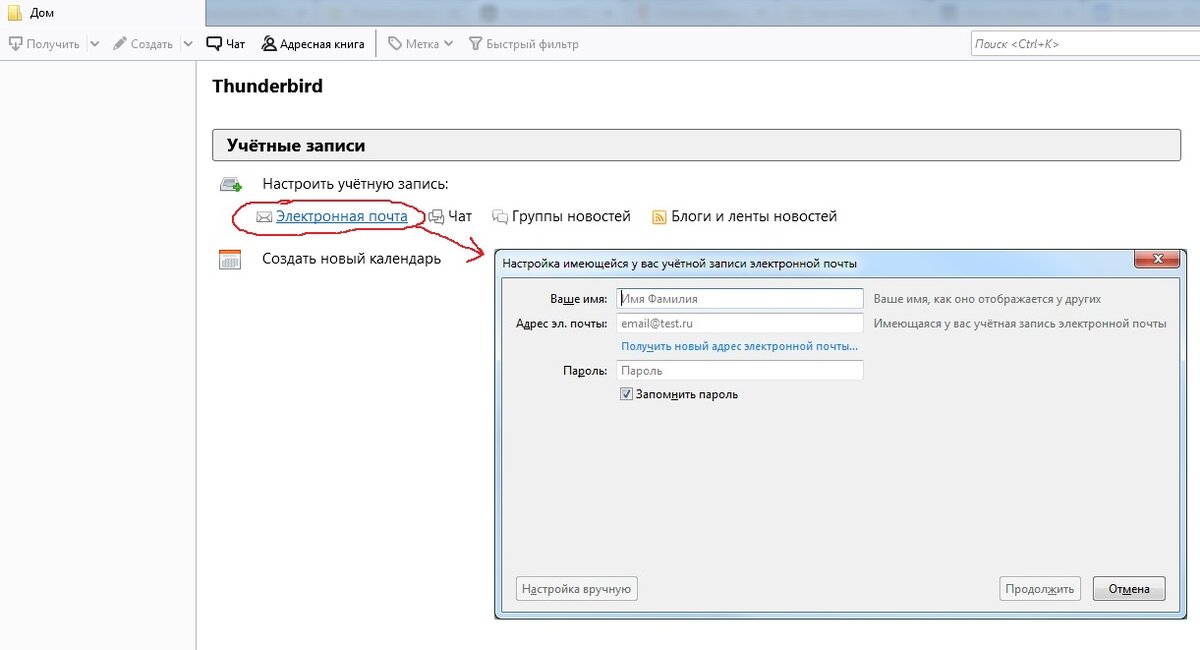Screen dimensions: 1200x650
Task: Click the speech bubble icon on toolbar Чат
Action: click(x=213, y=44)
